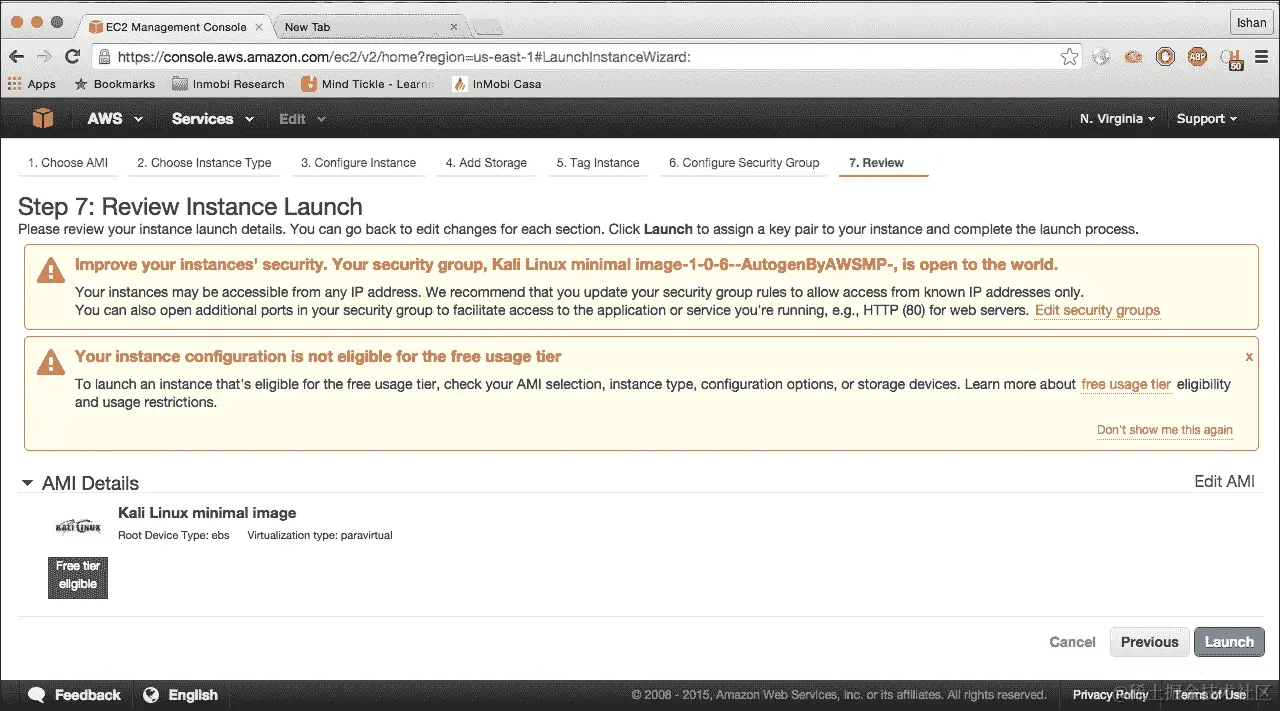Click the English language link
Image resolution: width=1280 pixels, height=711 pixels.
[x=193, y=695]
